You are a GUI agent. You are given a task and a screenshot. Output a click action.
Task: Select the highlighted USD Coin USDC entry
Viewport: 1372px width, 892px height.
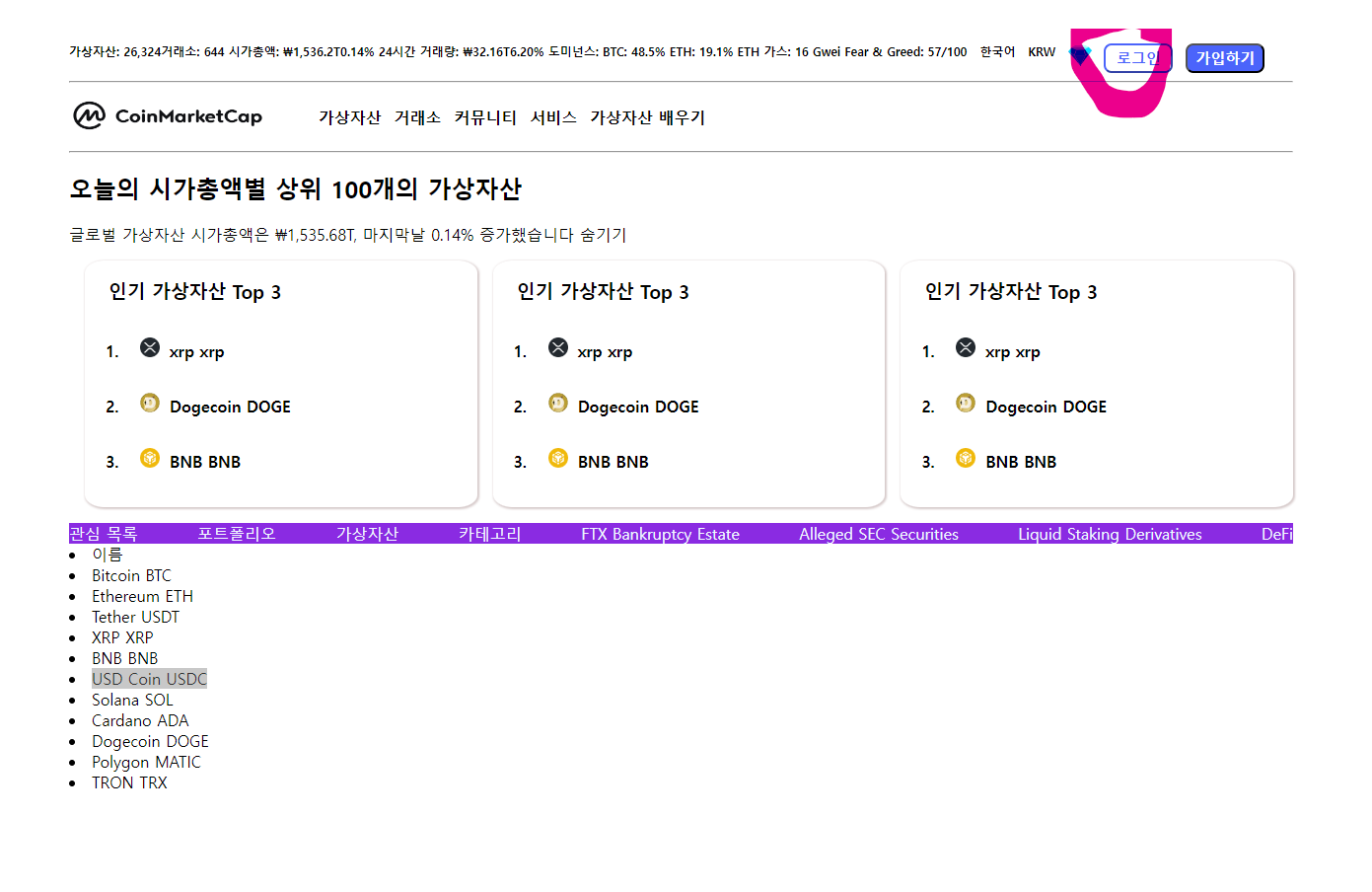[149, 679]
